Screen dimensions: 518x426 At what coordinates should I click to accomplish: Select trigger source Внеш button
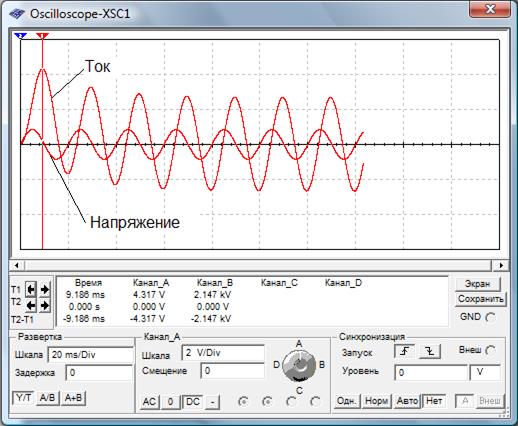(x=489, y=401)
